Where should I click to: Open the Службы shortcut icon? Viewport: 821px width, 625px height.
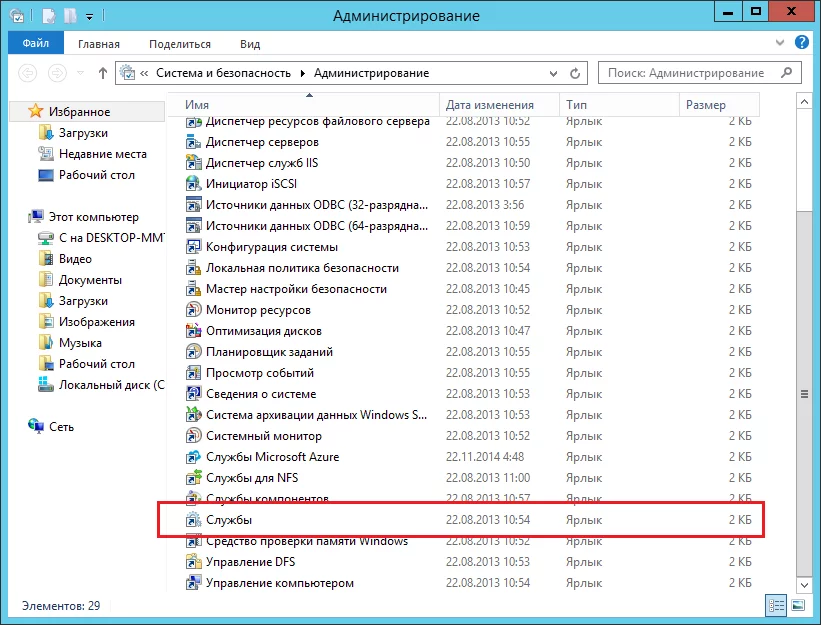pos(194,520)
